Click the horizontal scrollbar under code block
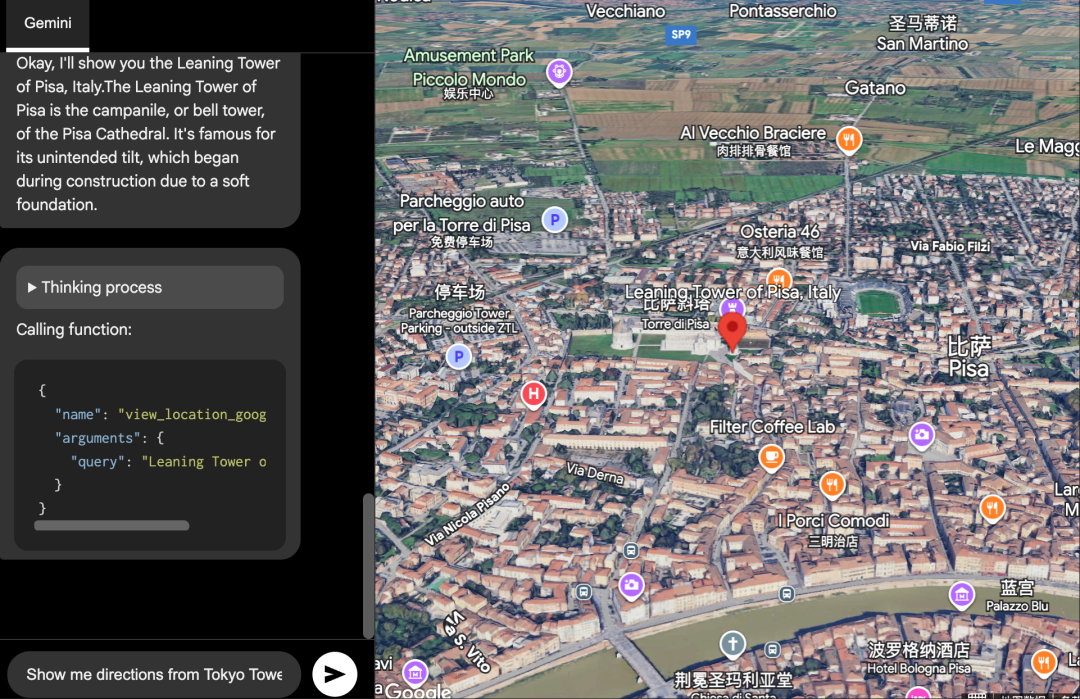This screenshot has height=699, width=1080. (111, 525)
